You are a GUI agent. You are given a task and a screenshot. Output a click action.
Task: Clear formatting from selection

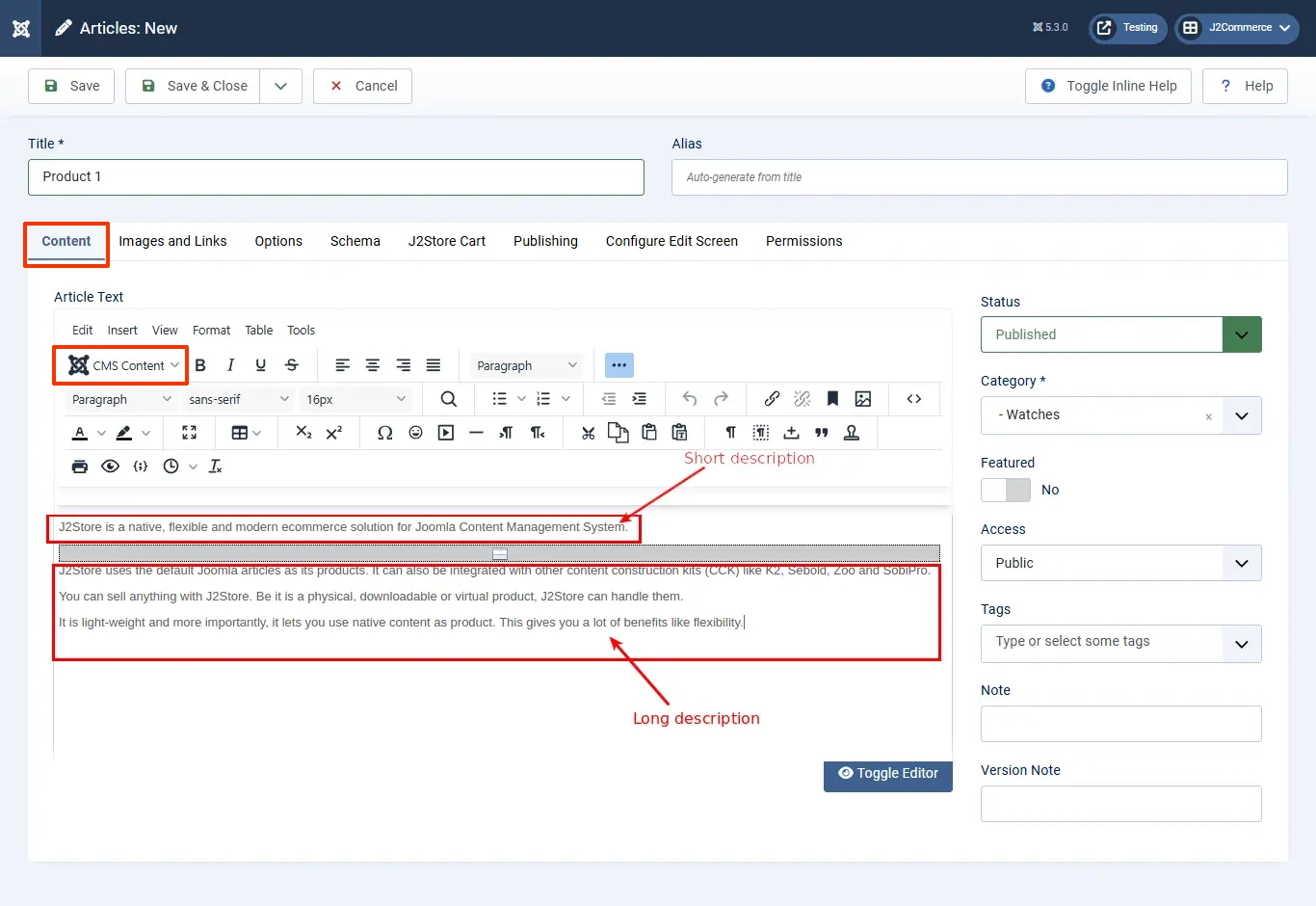216,466
